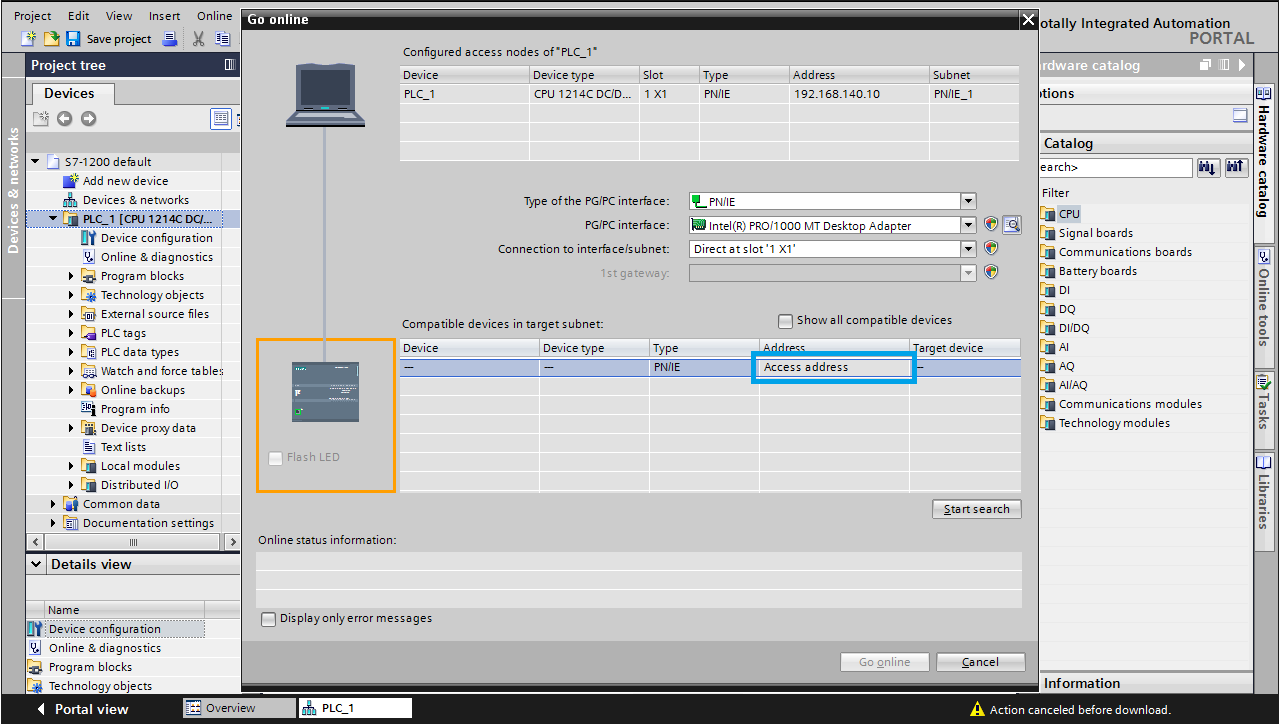The height and width of the screenshot is (725, 1280).
Task: Click the PLC device image in dialog
Action: click(x=325, y=391)
